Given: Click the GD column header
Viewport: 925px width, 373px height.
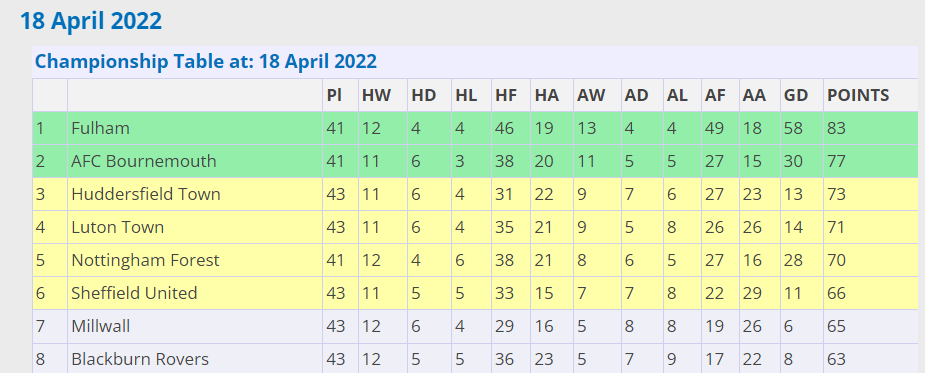Looking at the screenshot, I should (796, 95).
